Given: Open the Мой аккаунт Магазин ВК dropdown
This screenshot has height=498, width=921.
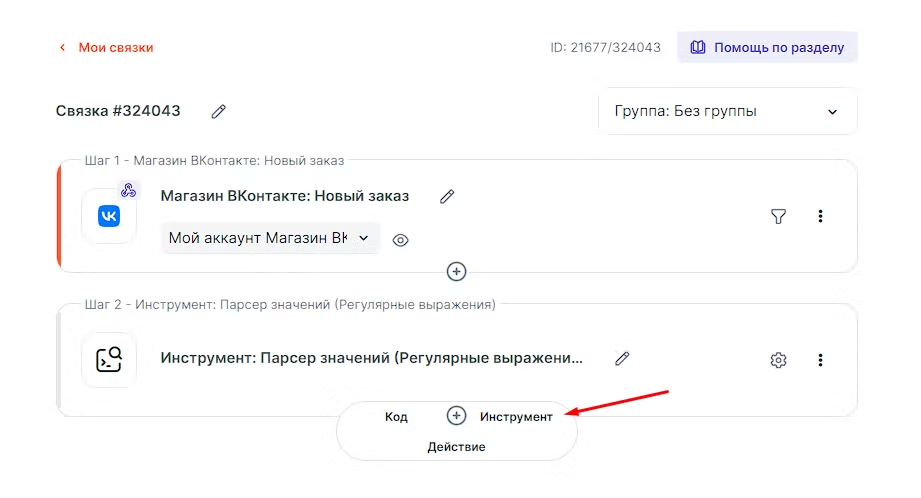Looking at the screenshot, I should (x=270, y=238).
